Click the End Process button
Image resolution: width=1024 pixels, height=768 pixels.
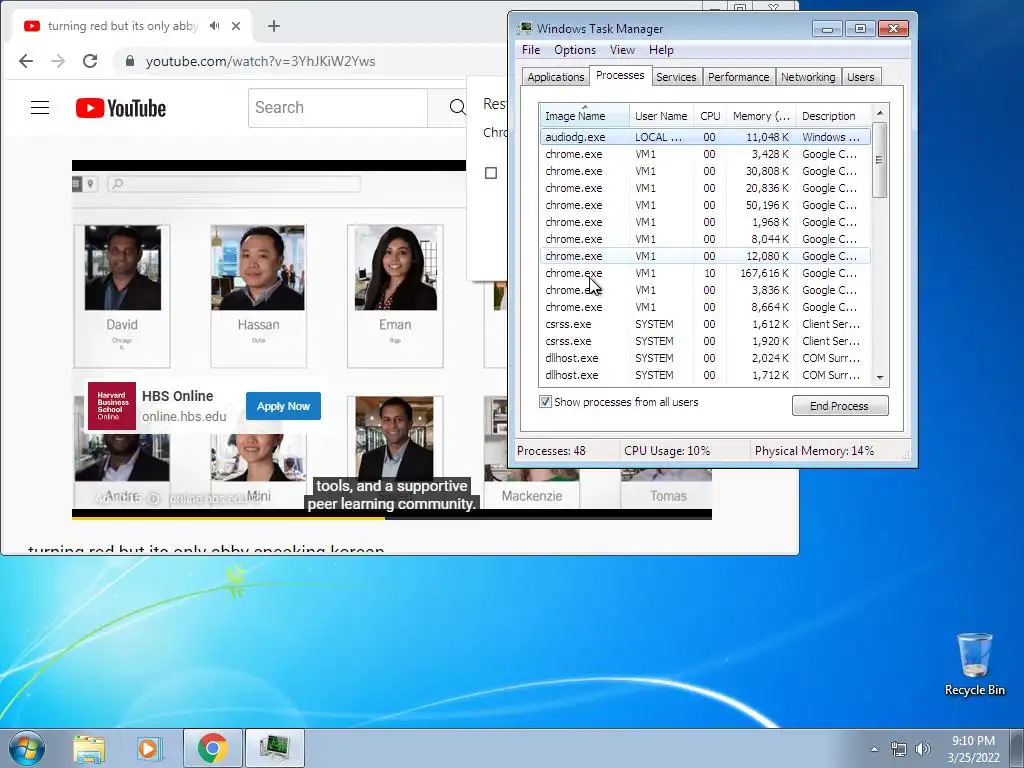click(840, 406)
